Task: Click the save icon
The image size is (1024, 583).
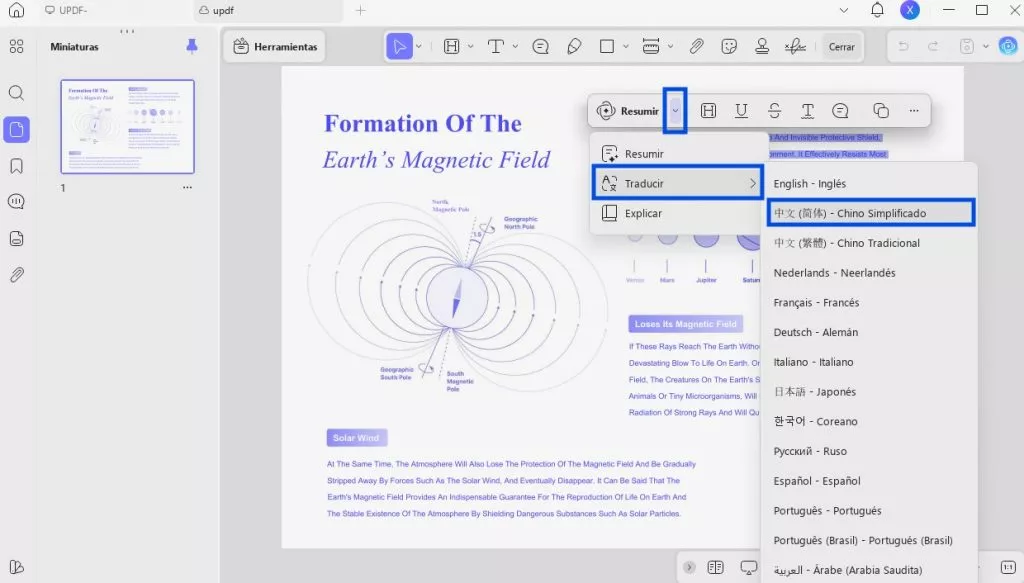Action: (967, 46)
